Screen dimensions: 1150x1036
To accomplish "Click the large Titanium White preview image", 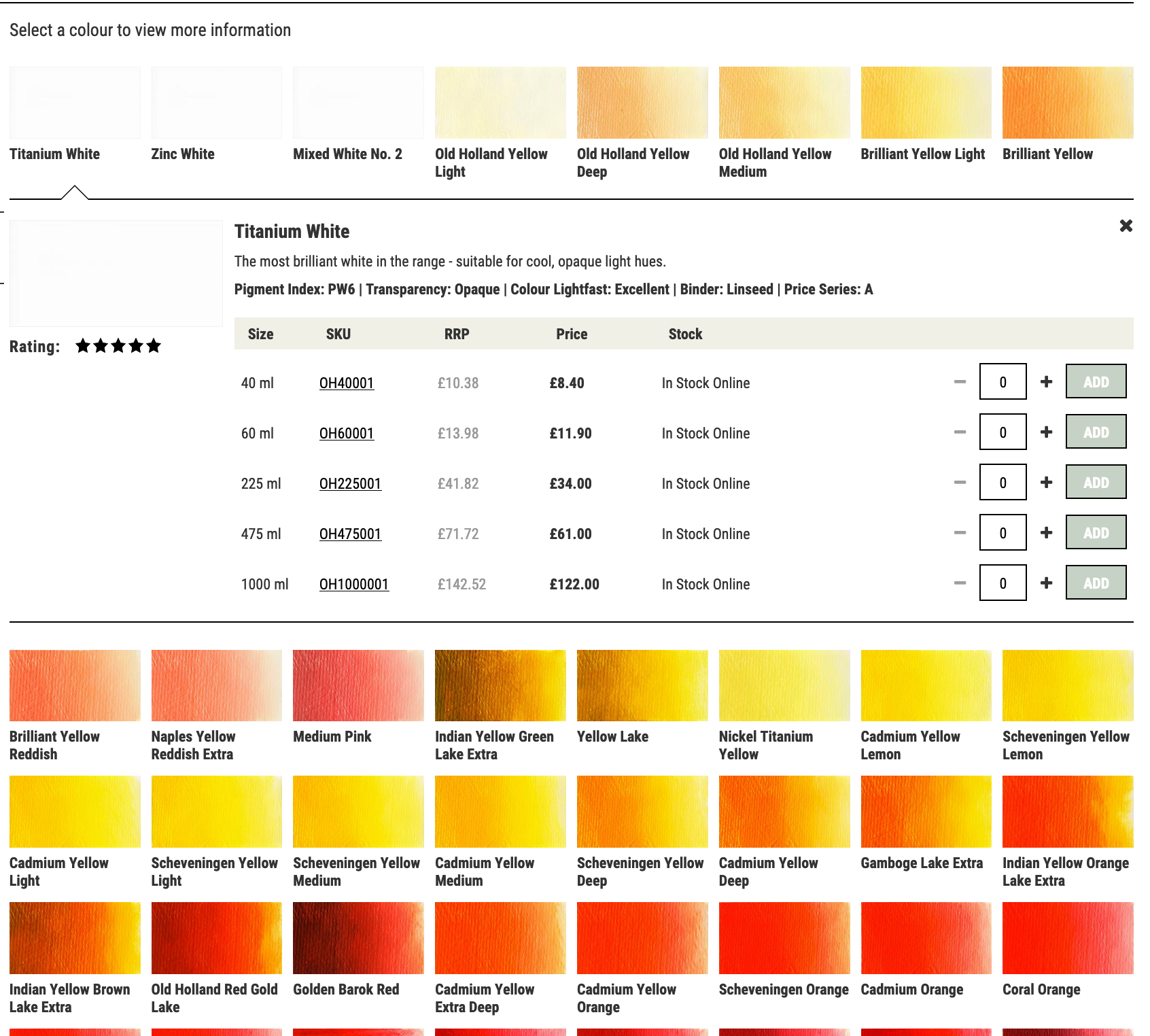I will (116, 273).
